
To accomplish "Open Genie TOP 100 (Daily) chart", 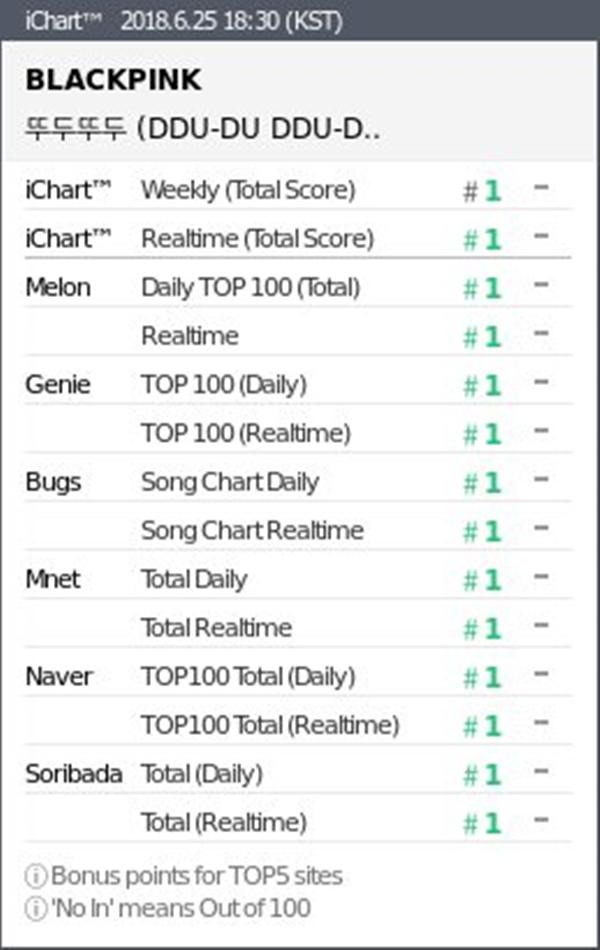I will tap(224, 385).
